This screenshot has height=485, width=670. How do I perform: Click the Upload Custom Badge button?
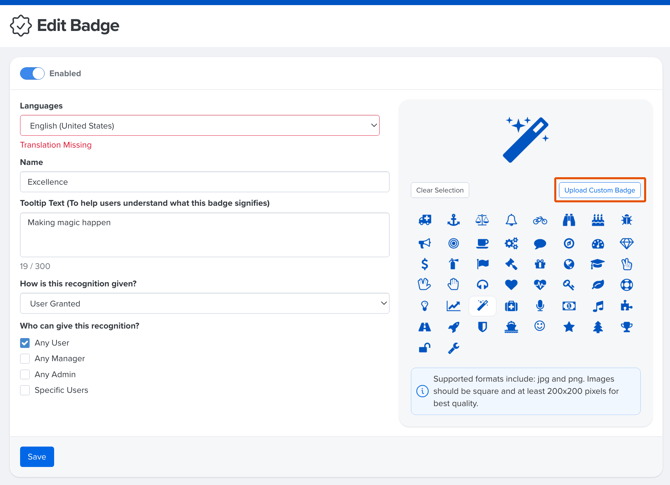[x=600, y=190]
